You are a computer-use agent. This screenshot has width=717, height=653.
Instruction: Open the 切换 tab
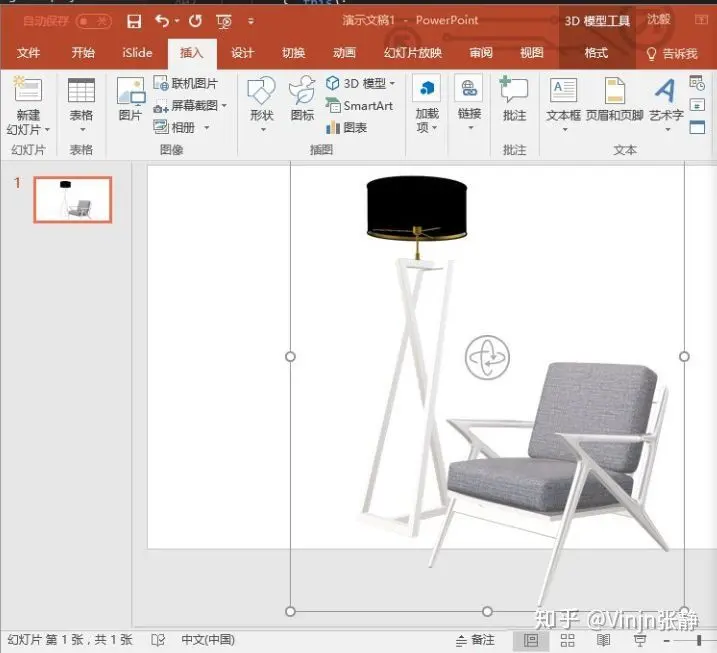coord(294,53)
